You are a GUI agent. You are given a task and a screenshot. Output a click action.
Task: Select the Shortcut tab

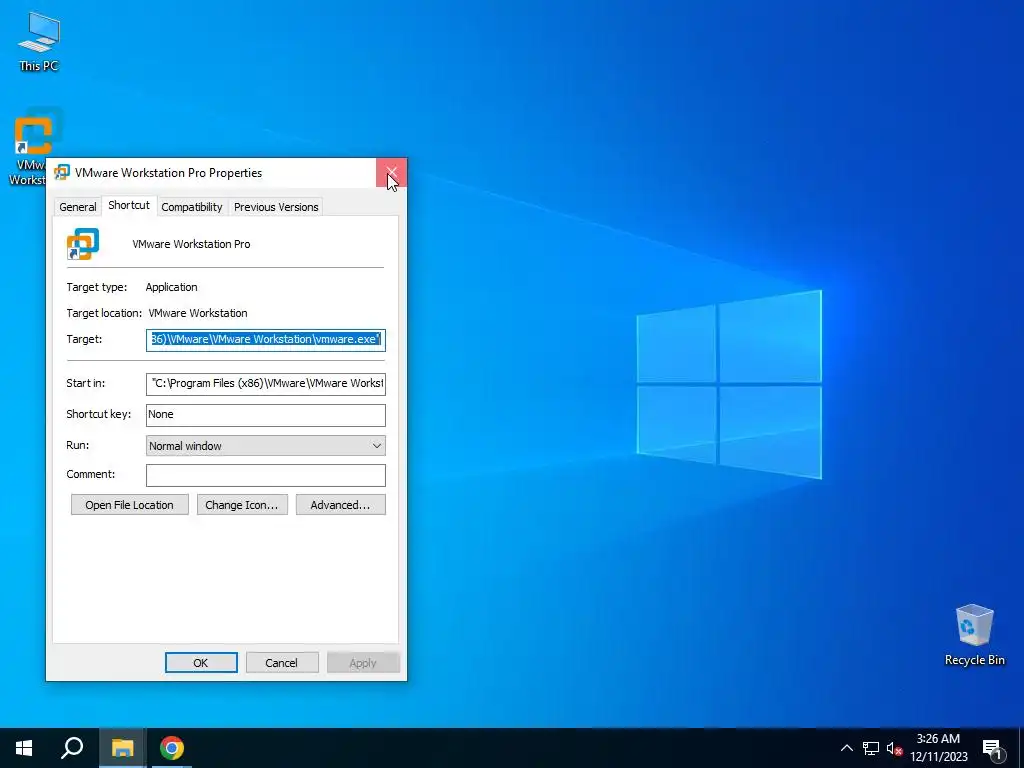coord(129,205)
